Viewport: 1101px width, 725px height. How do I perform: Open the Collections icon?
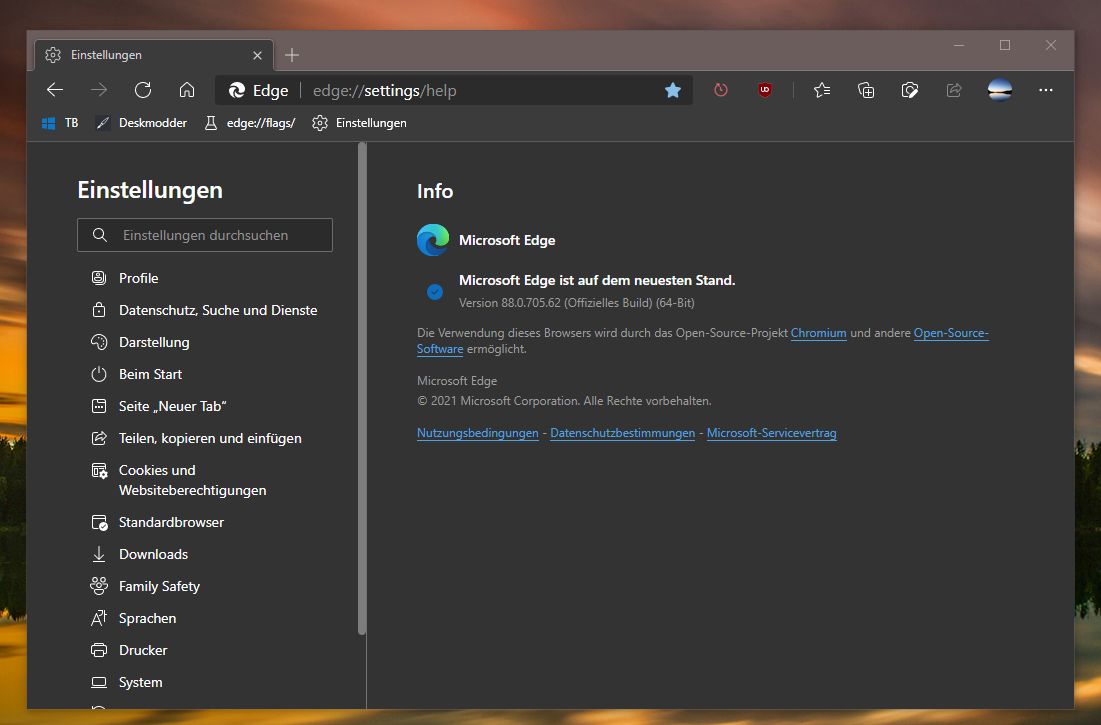(866, 90)
